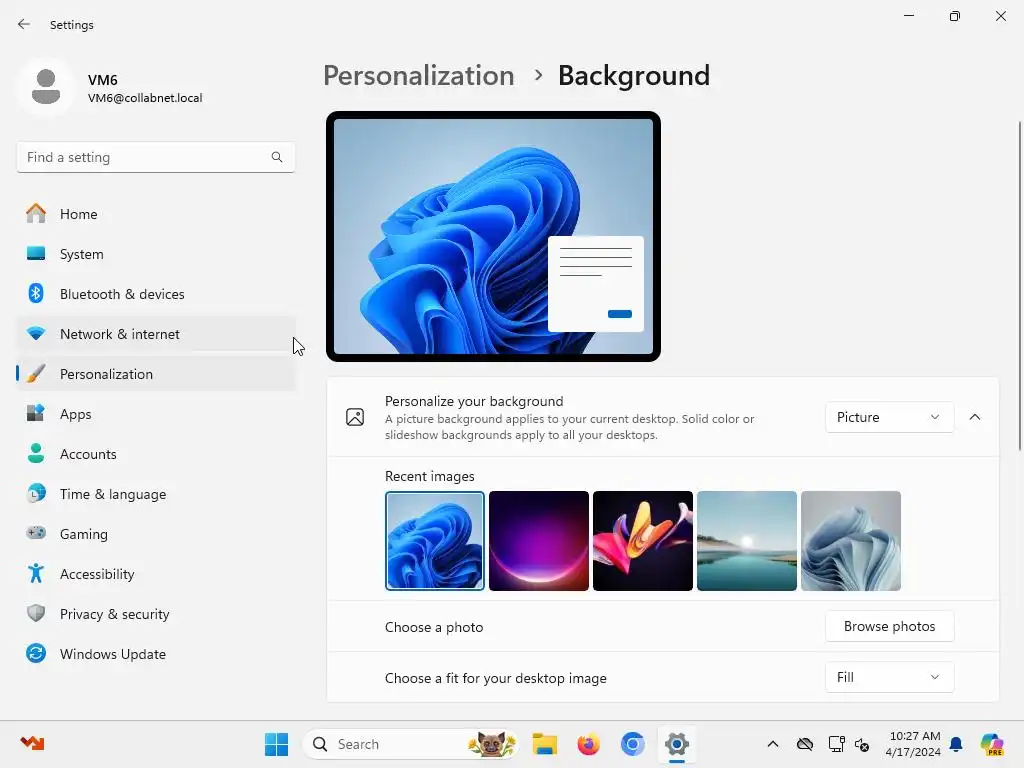Navigate to Accounts settings

click(155, 454)
